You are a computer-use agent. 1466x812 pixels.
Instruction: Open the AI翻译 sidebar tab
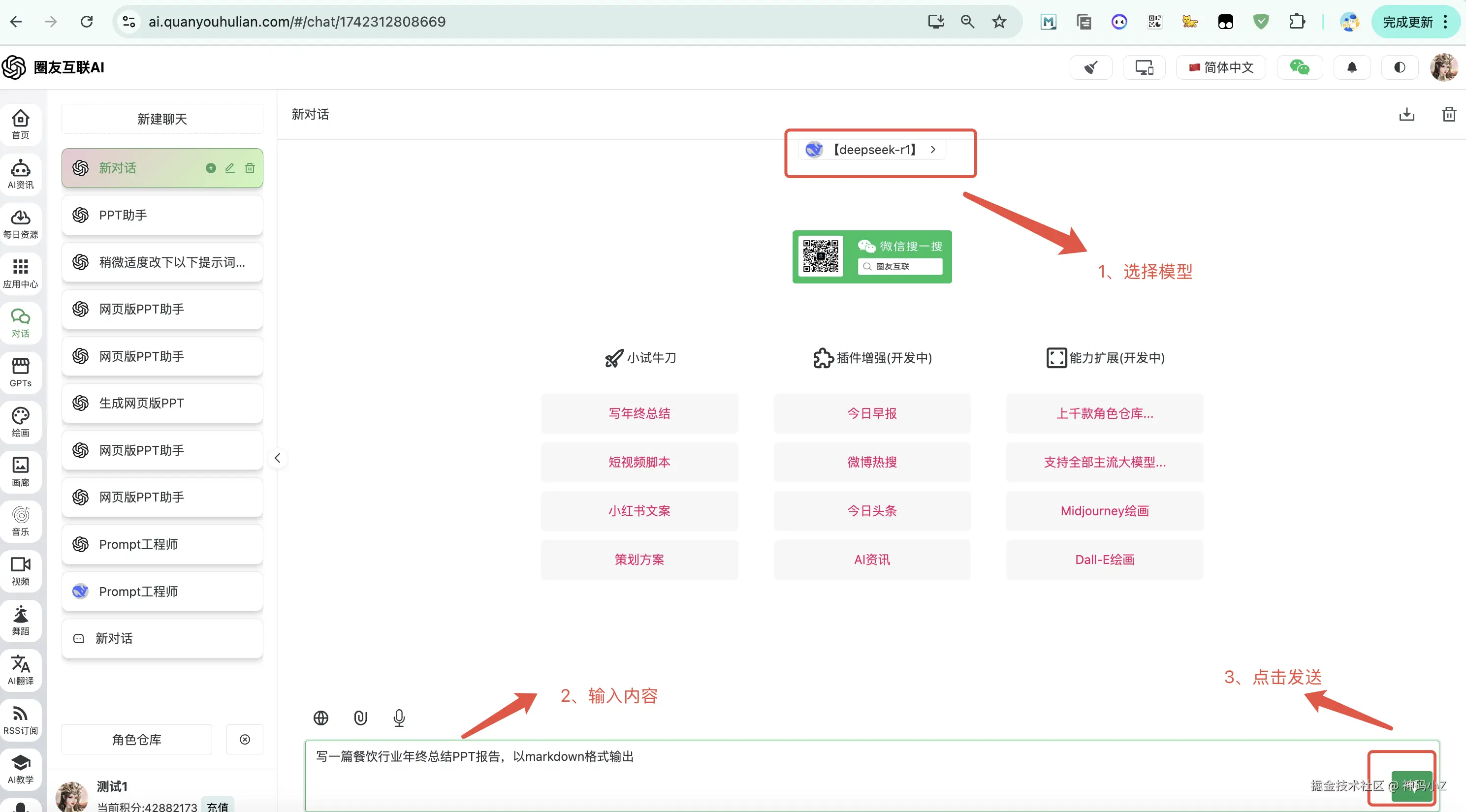coord(21,669)
